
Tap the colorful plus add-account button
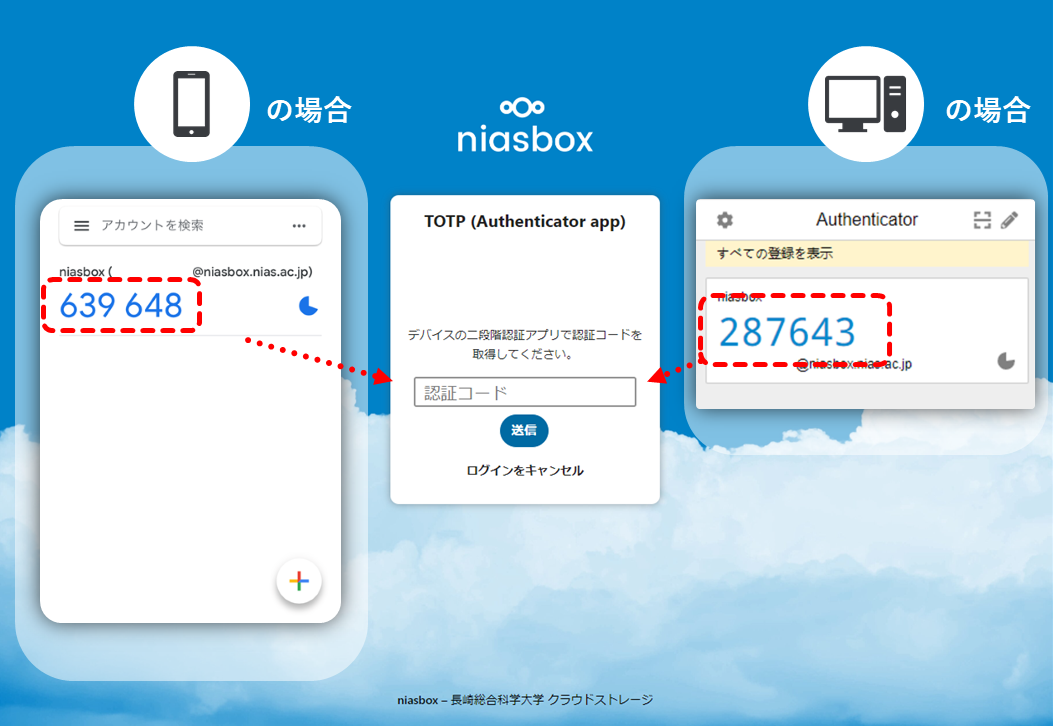pyautogui.click(x=299, y=581)
